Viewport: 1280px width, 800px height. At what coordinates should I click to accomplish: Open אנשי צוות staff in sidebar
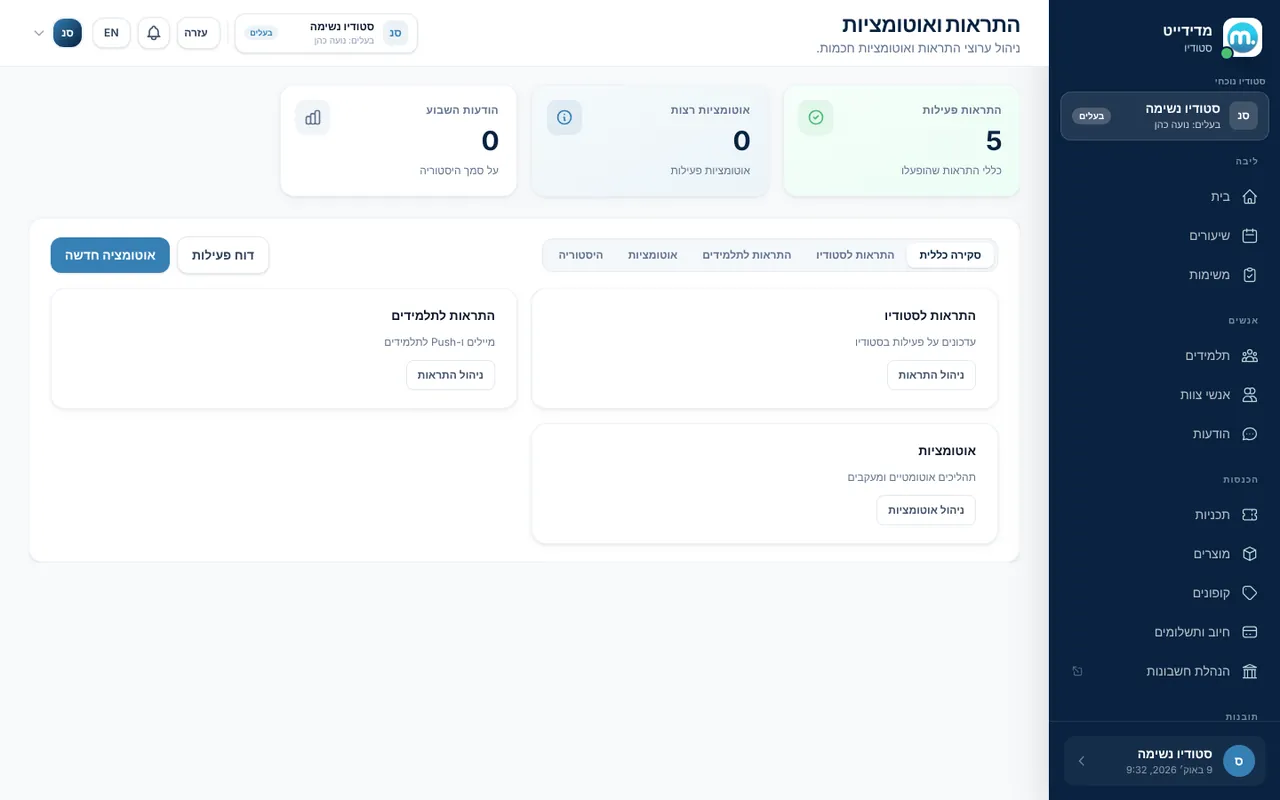tap(1164, 395)
